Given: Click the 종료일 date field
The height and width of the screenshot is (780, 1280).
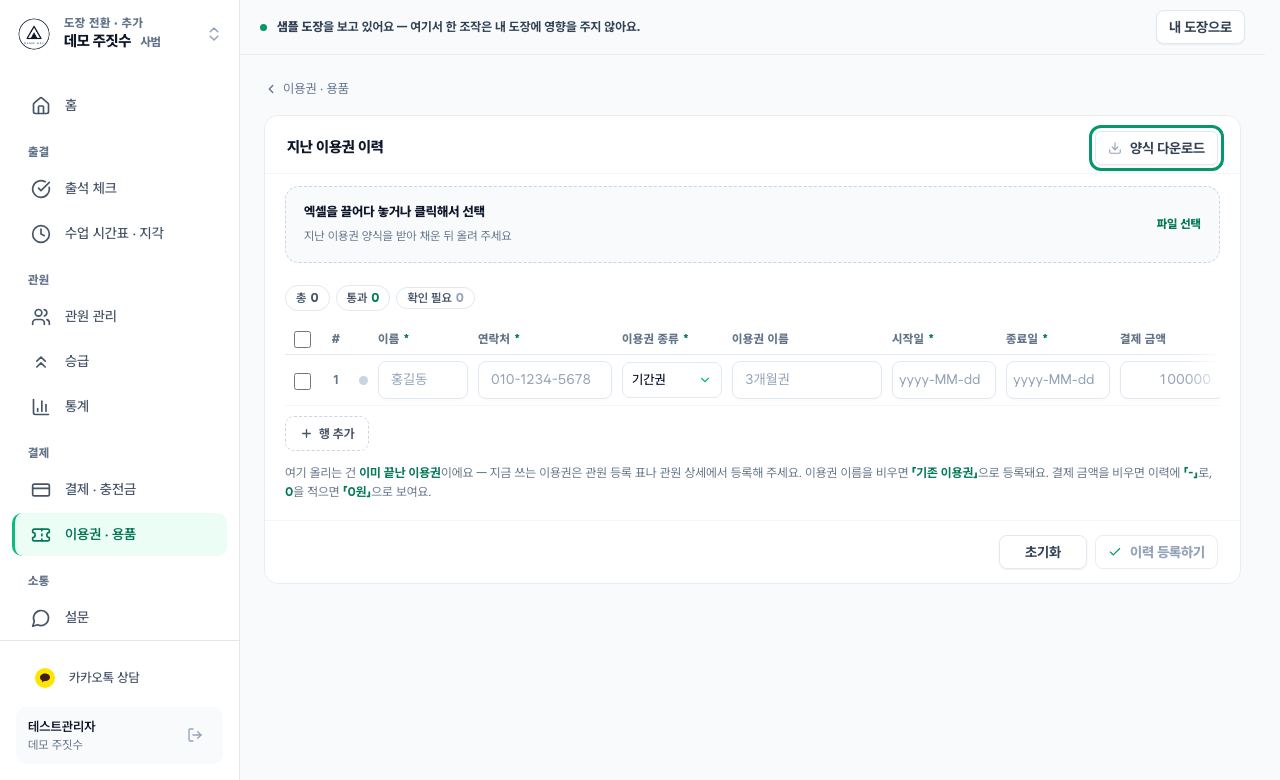Looking at the screenshot, I should point(1058,380).
